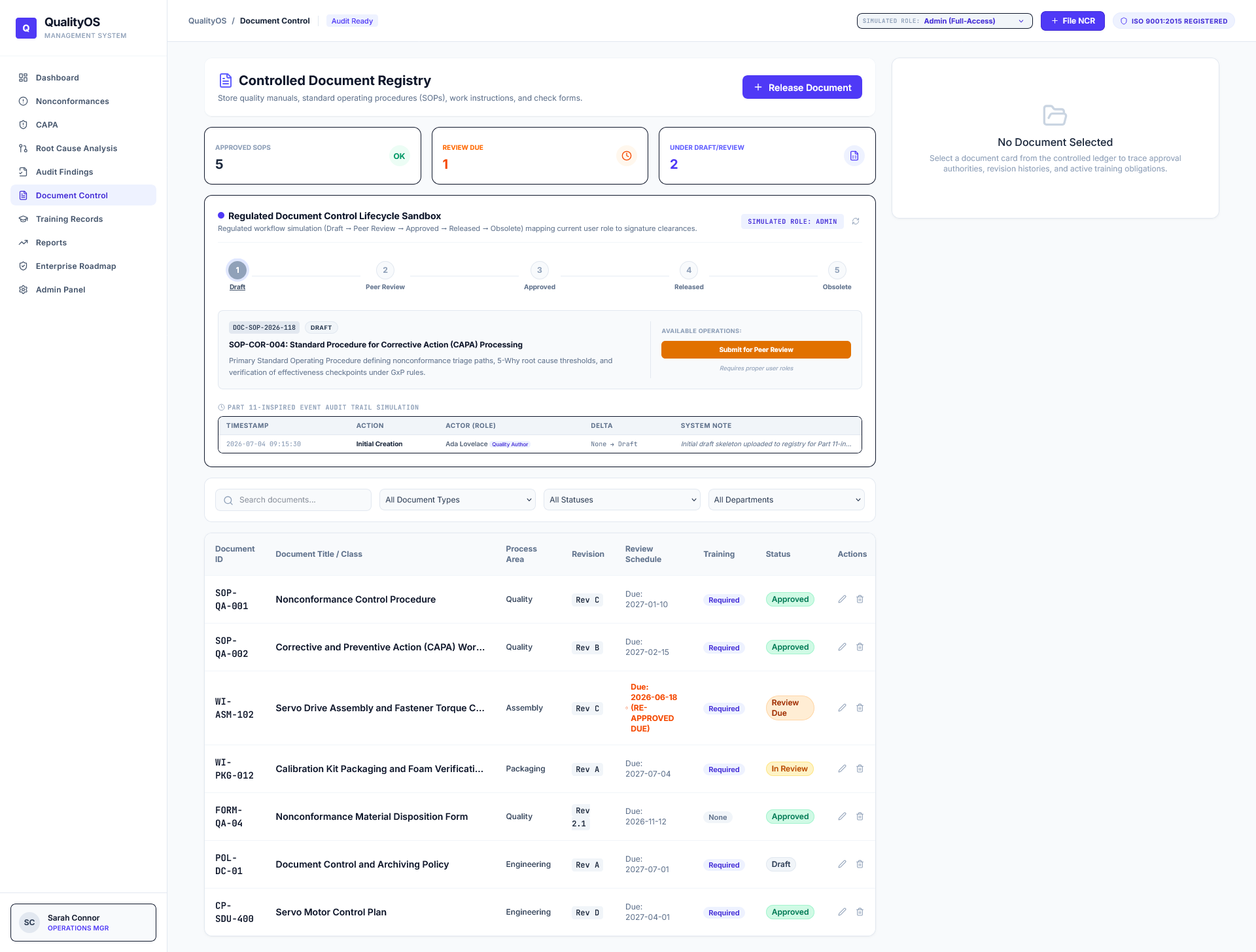
Task: Click QualityOS breadcrumb link
Action: (x=207, y=21)
